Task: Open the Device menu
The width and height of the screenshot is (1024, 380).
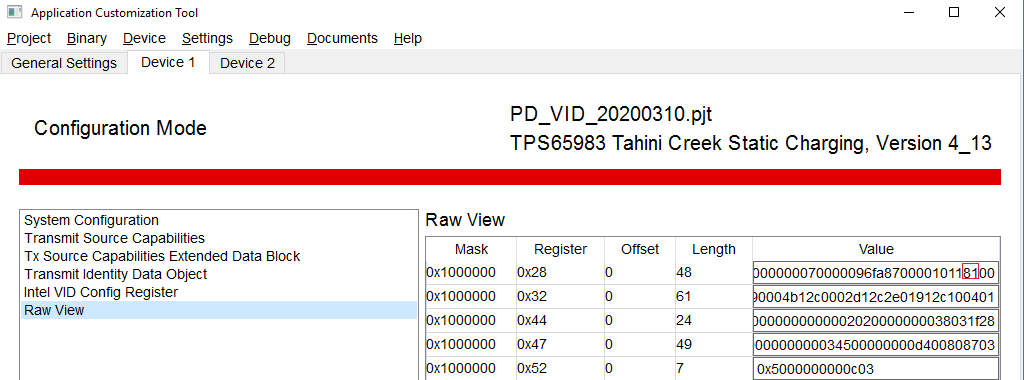Action: click(144, 39)
